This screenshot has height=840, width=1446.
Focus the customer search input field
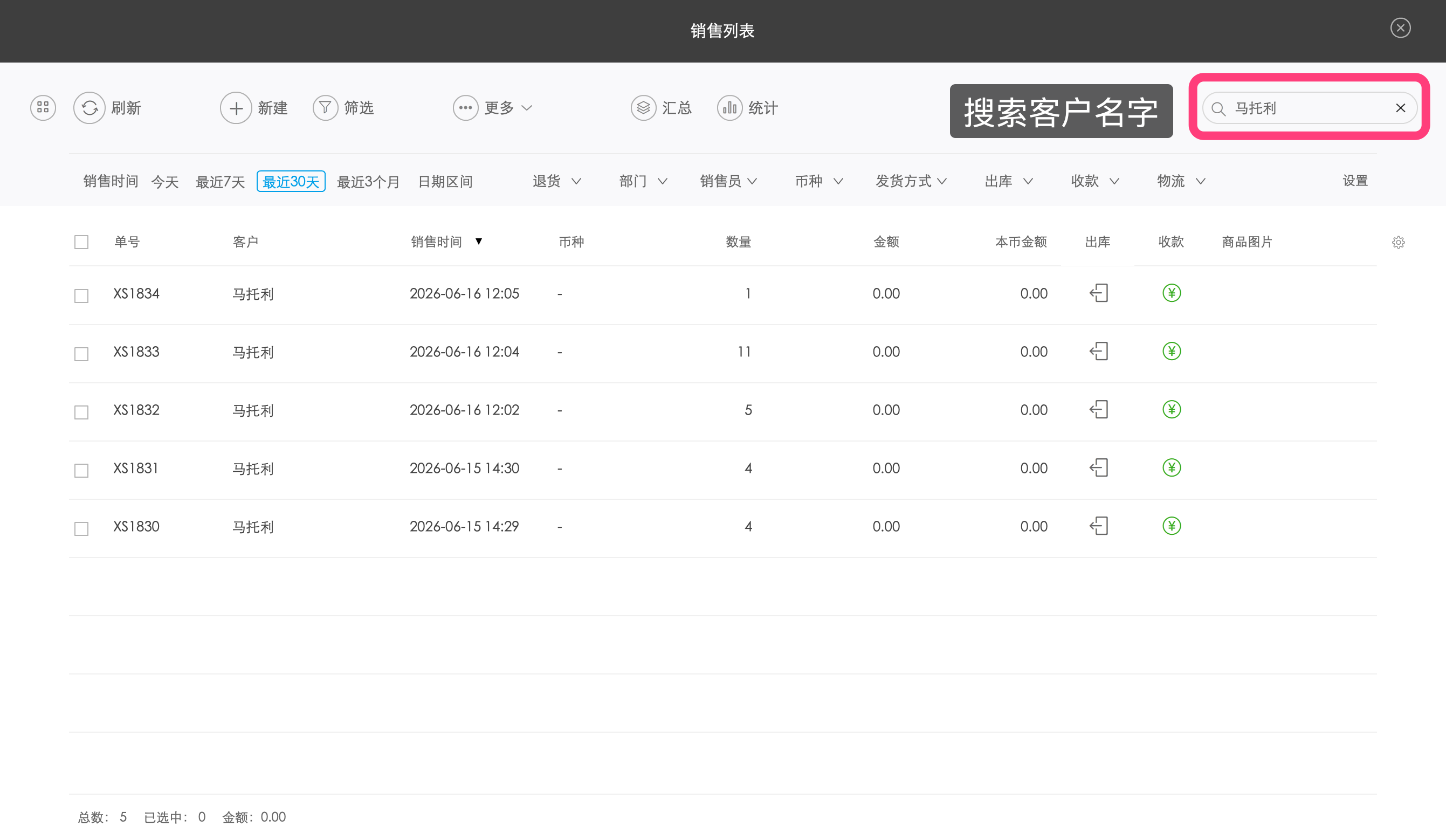coord(1310,108)
